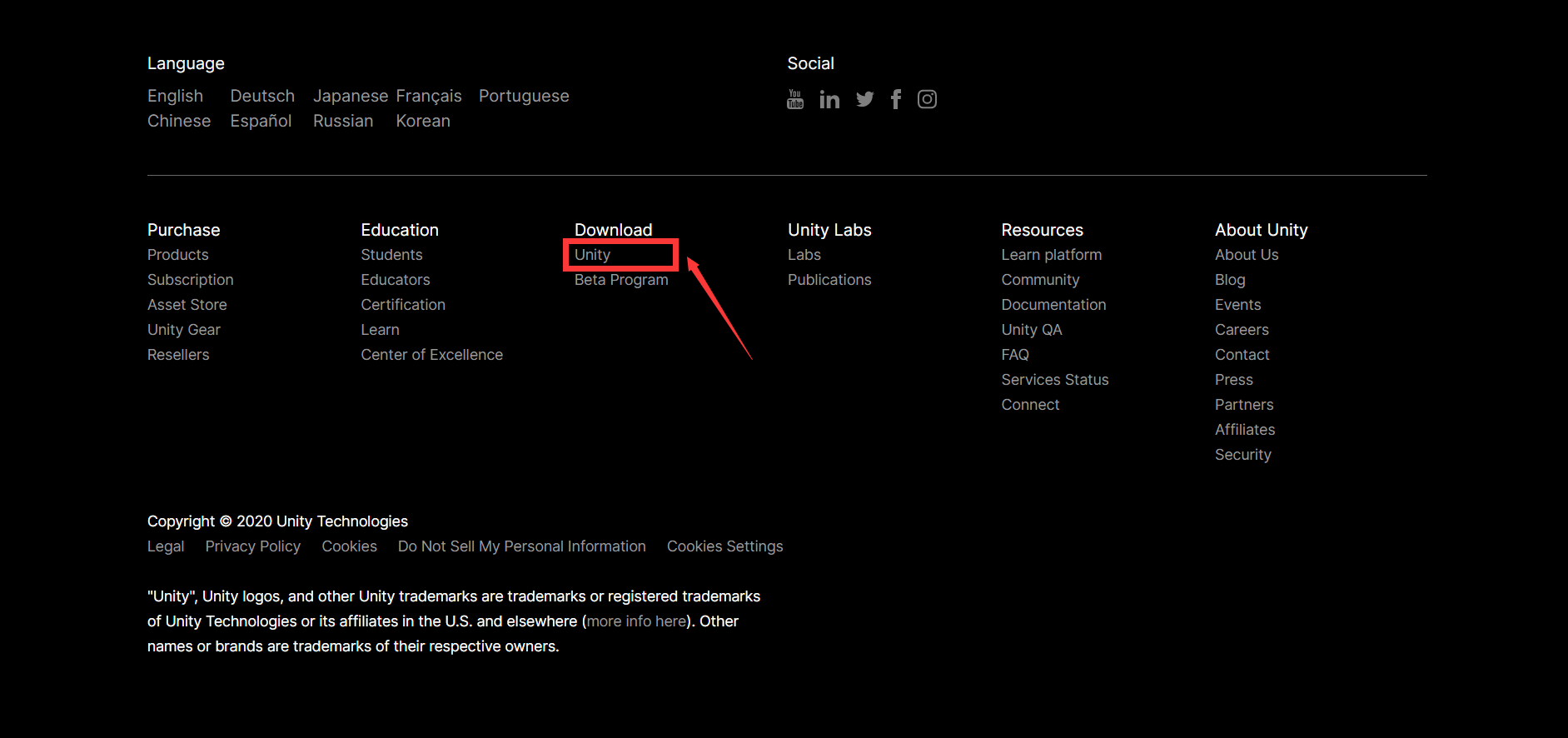Open the Privacy Policy link

[253, 546]
